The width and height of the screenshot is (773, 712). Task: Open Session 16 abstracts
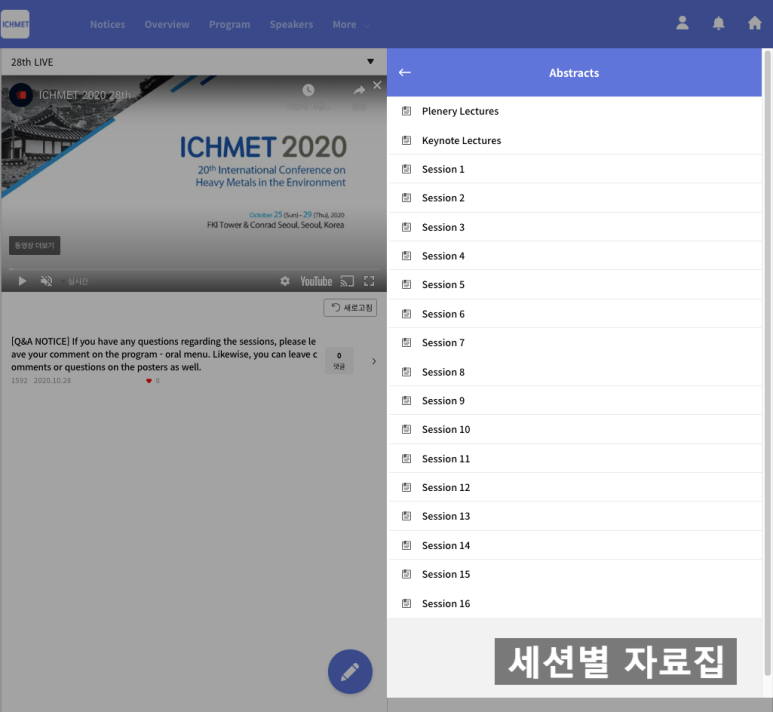click(x=575, y=604)
